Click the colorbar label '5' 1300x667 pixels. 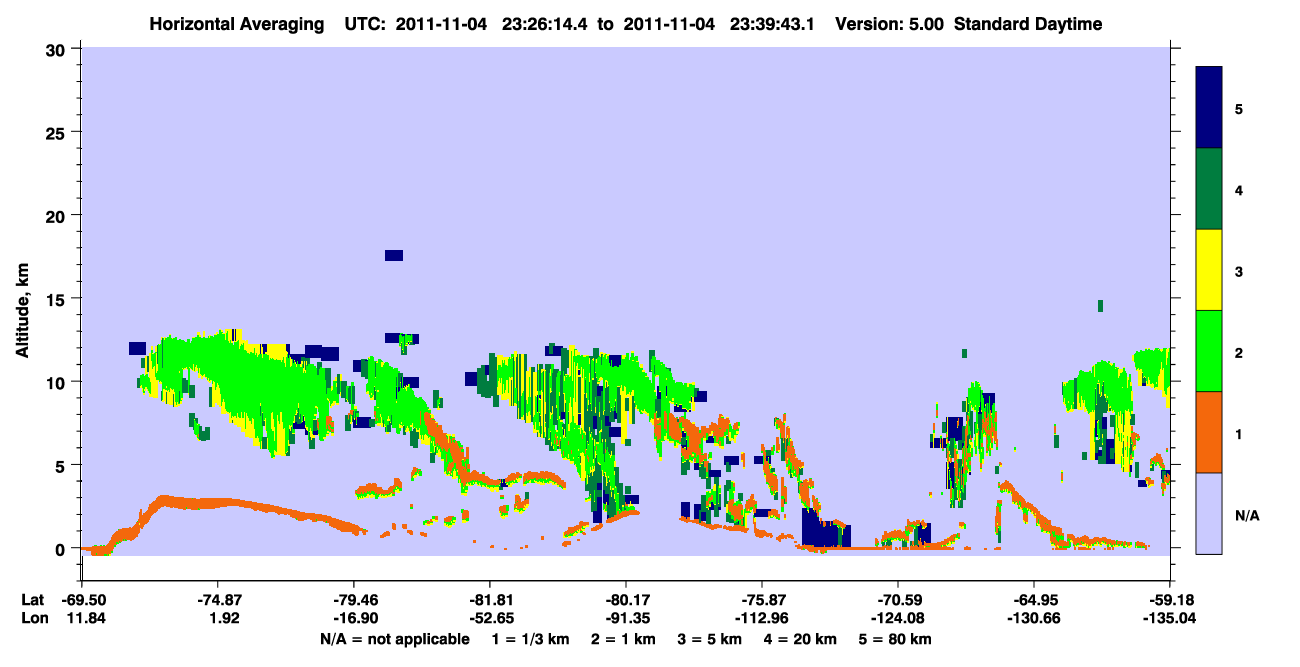pos(1239,108)
